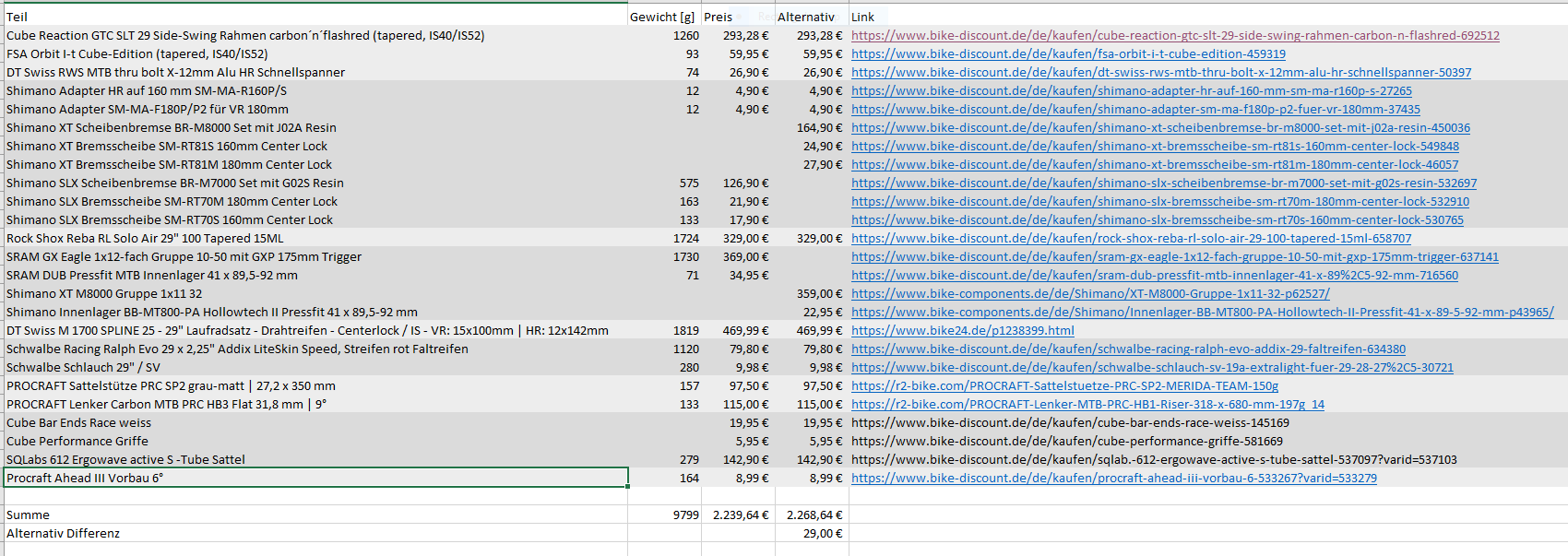This screenshot has width=1568, height=556.
Task: Select the Shimano Innenlager alternative 22,95 € cell
Action: coord(812,312)
